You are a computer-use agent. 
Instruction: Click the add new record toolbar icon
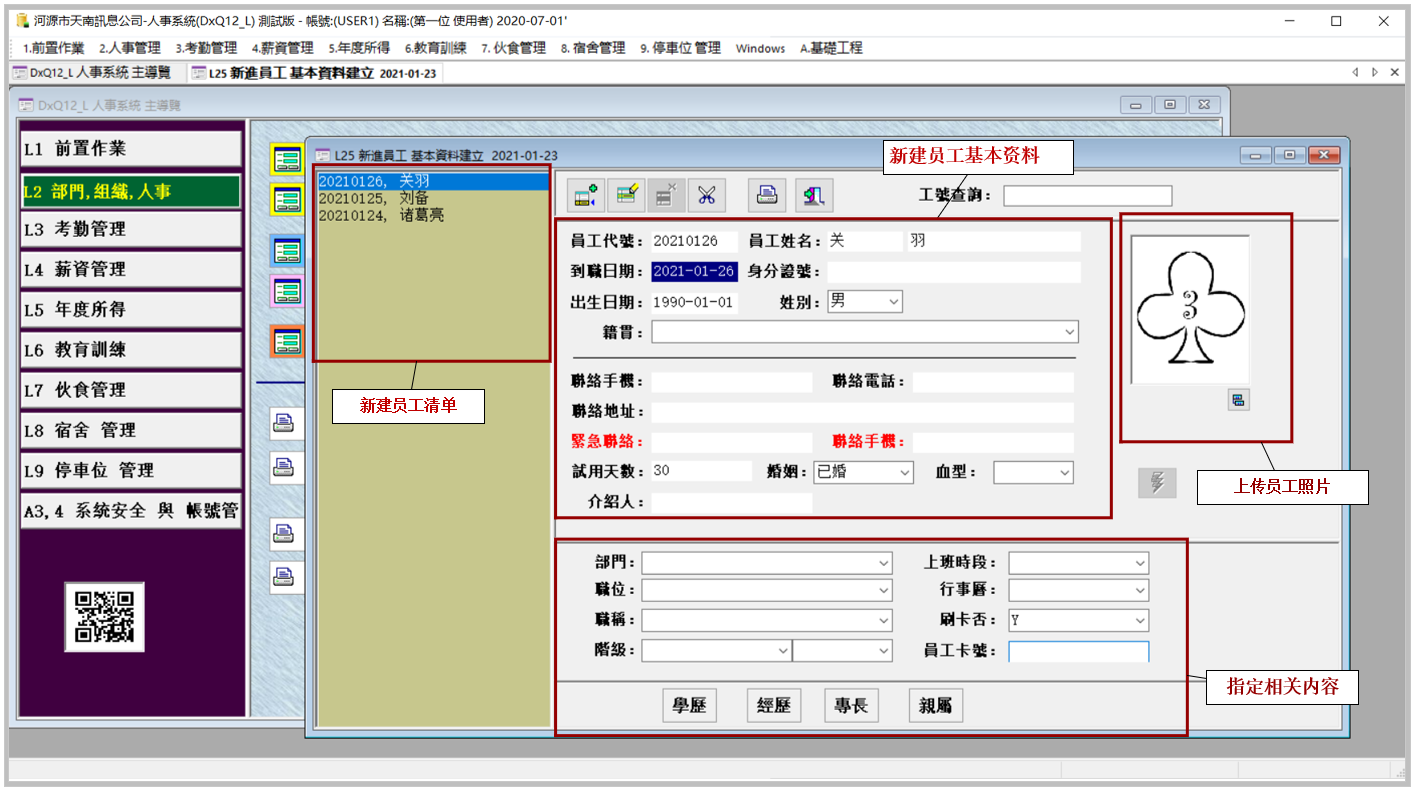coord(586,195)
